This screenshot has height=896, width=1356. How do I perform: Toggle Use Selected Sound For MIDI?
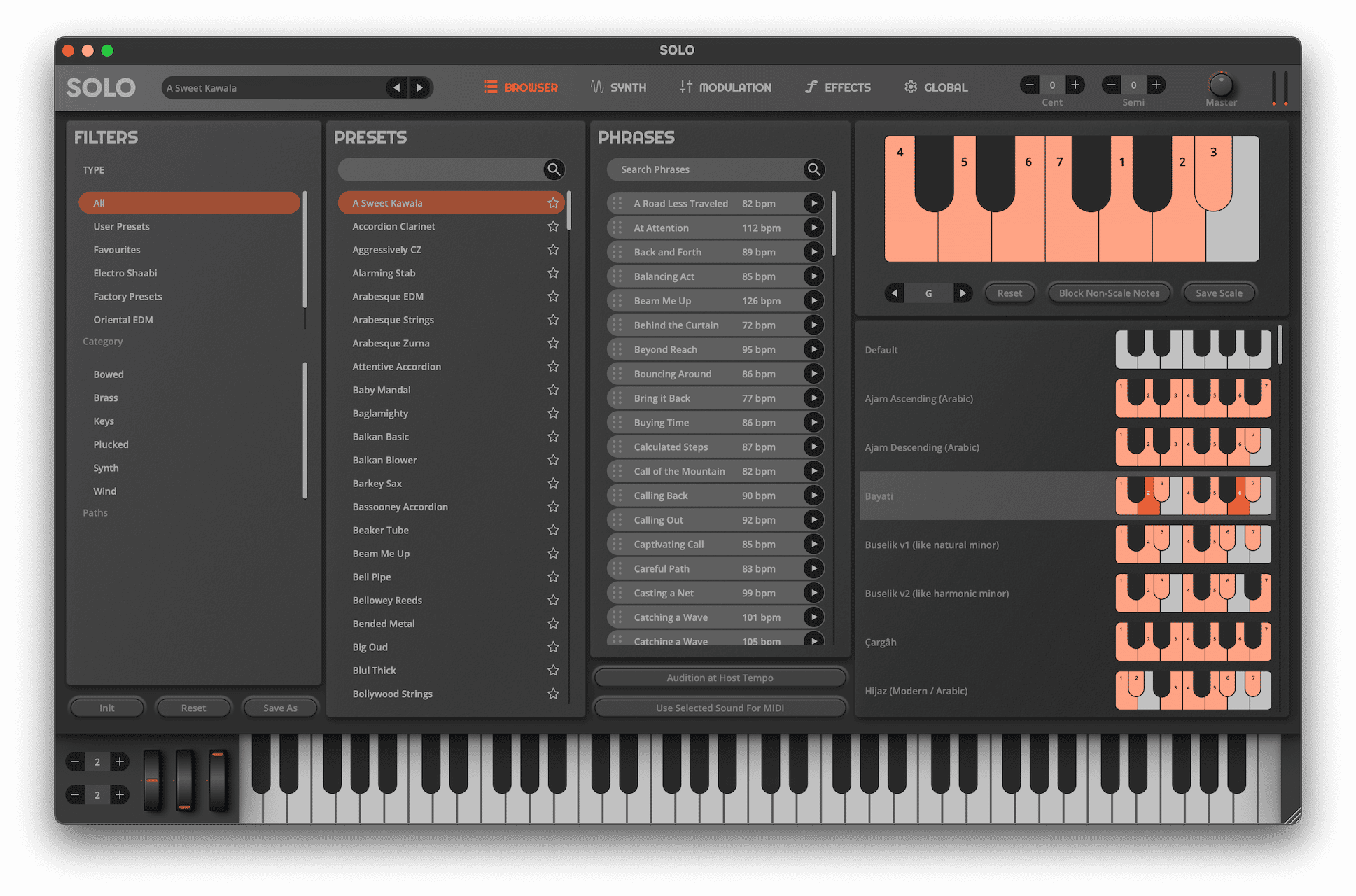pyautogui.click(x=720, y=708)
